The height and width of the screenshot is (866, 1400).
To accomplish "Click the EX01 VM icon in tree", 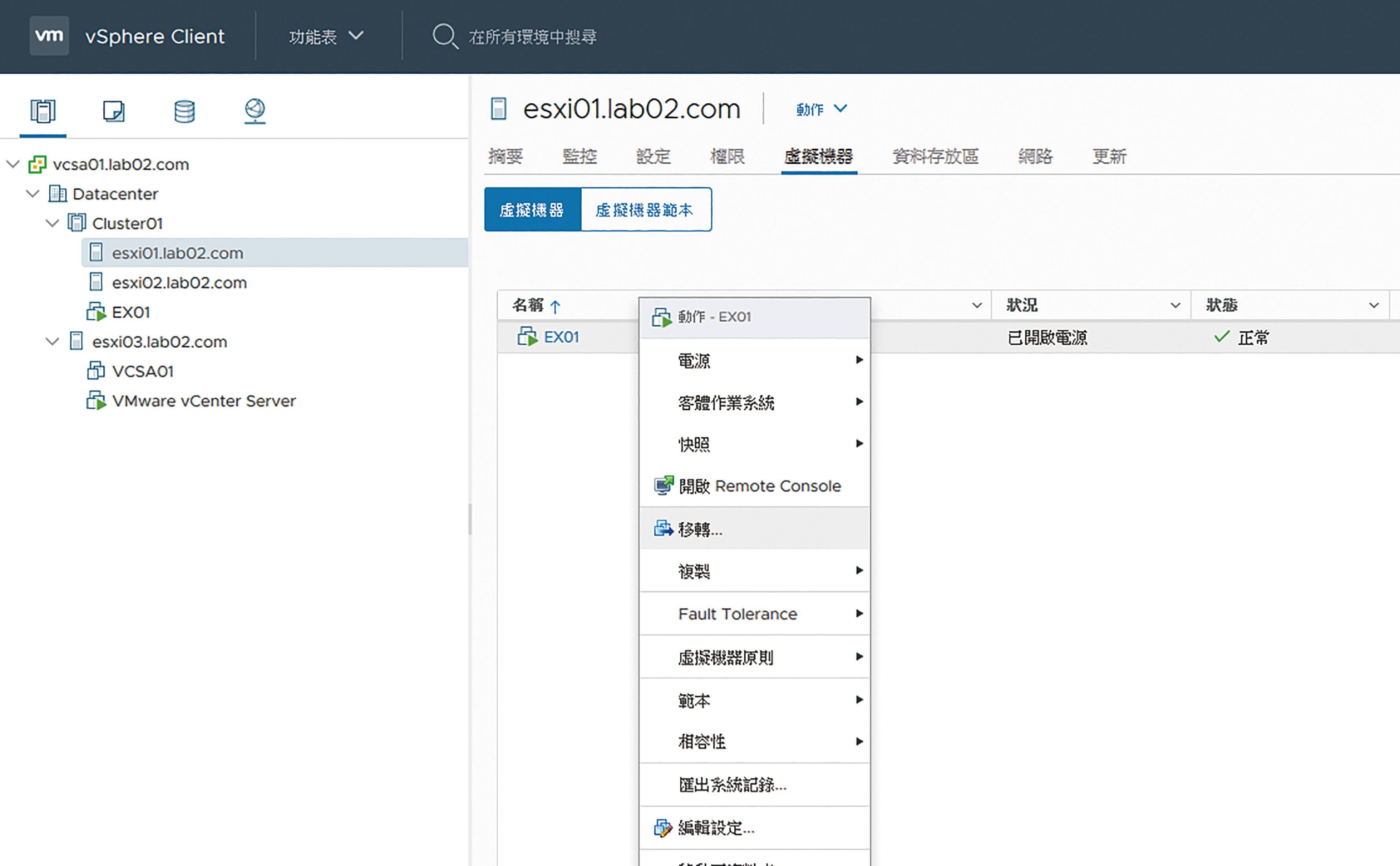I will (96, 311).
